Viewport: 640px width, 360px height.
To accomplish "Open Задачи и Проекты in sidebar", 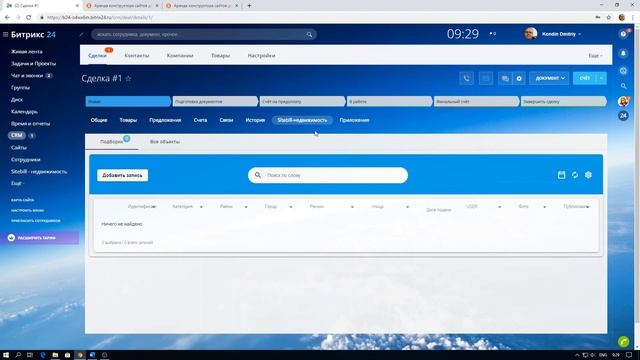I will pos(33,64).
